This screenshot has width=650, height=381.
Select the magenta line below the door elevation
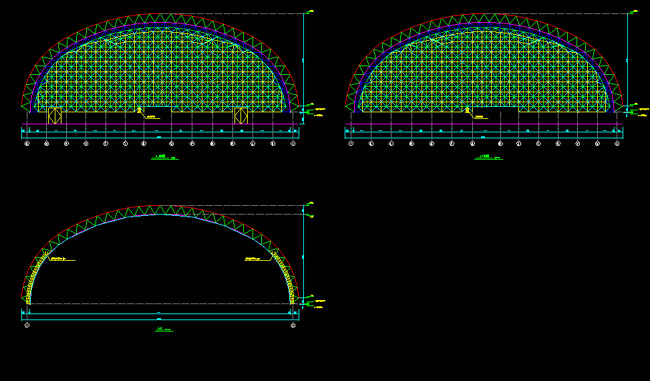[160, 124]
